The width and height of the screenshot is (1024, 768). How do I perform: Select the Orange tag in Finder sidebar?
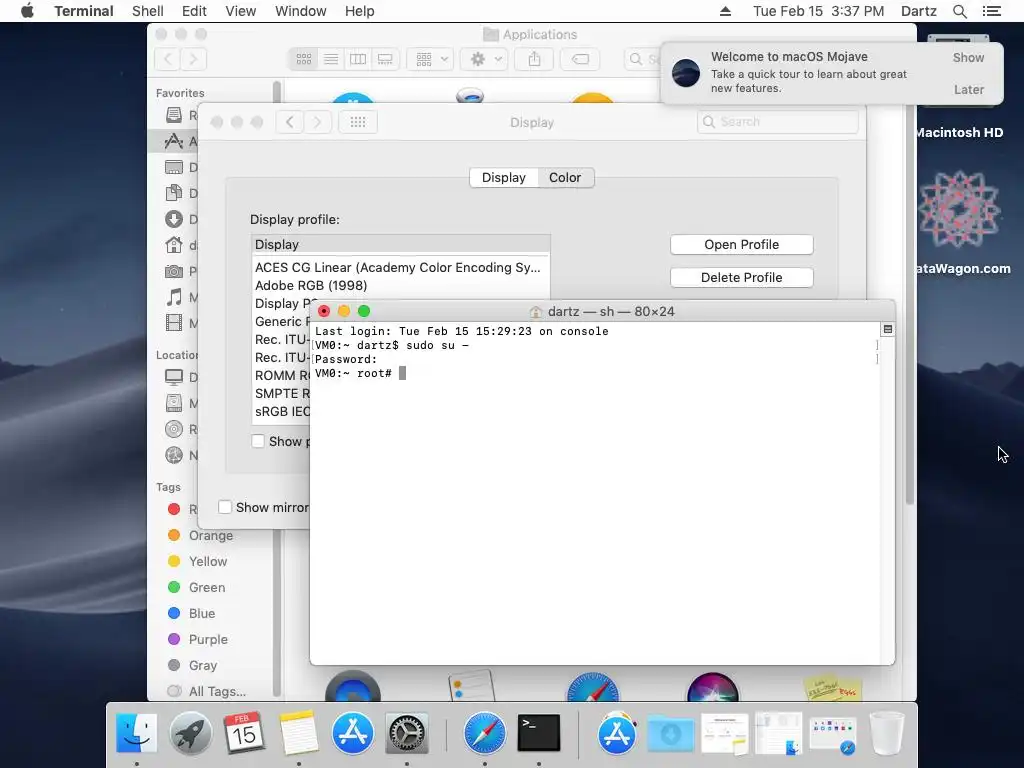[200, 536]
